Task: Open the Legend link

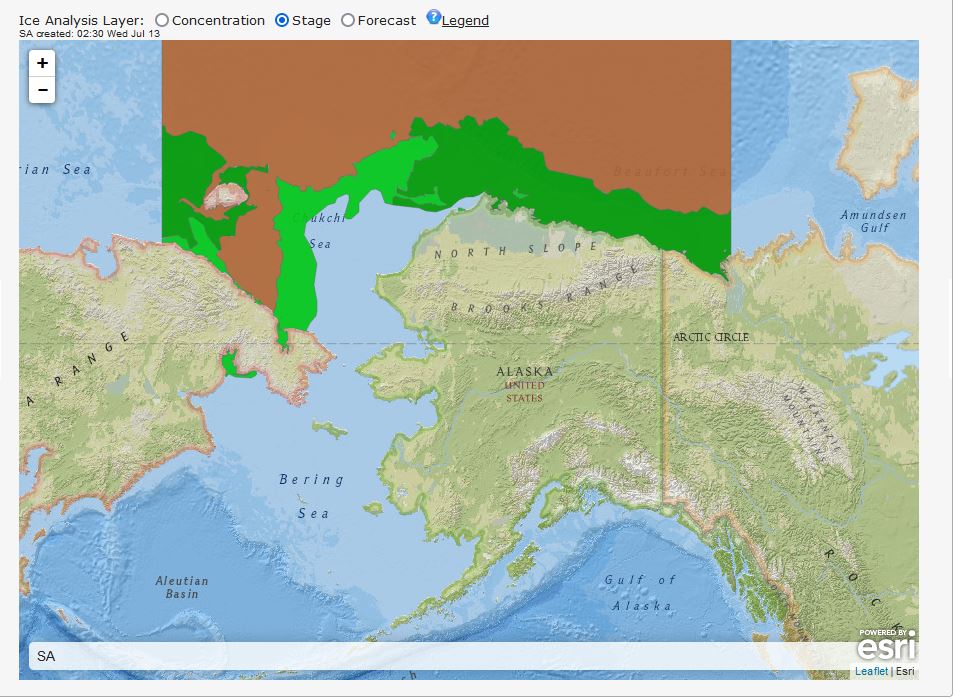Action: [465, 21]
